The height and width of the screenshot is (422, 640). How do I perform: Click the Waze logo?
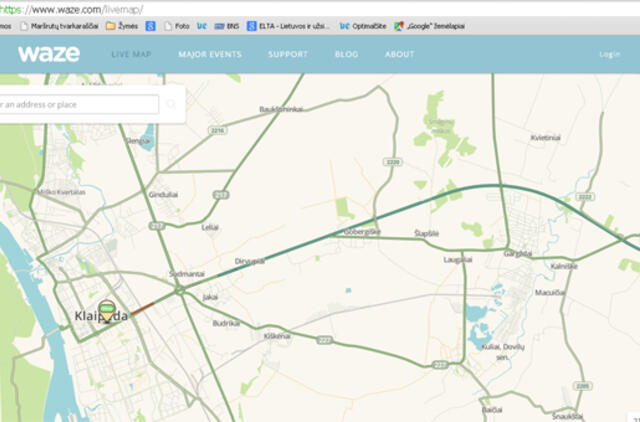pyautogui.click(x=48, y=54)
